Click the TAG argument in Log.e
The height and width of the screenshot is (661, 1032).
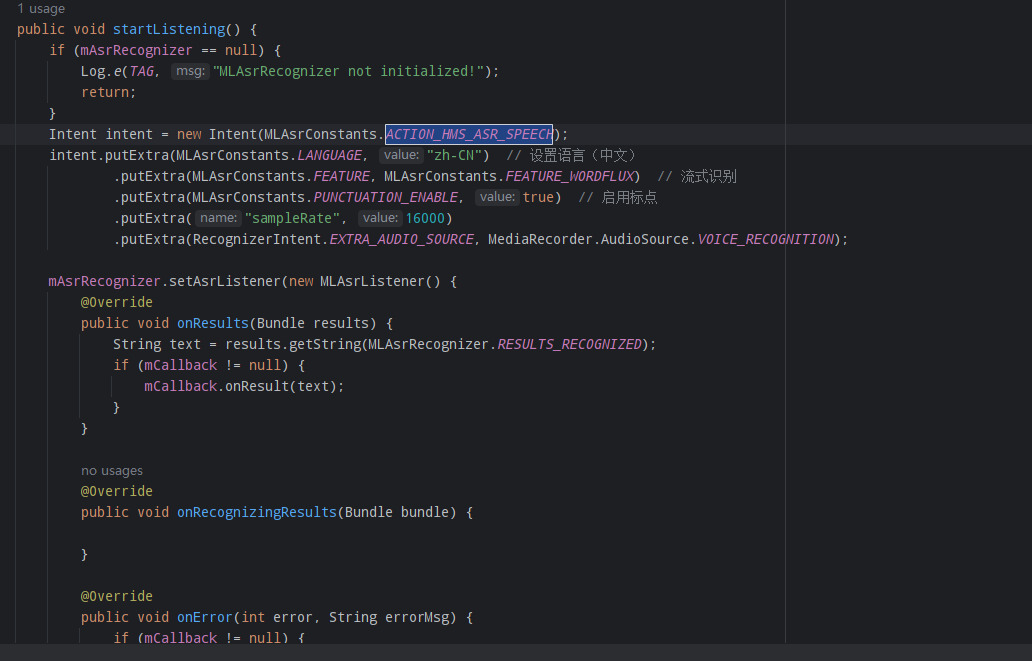coord(142,71)
